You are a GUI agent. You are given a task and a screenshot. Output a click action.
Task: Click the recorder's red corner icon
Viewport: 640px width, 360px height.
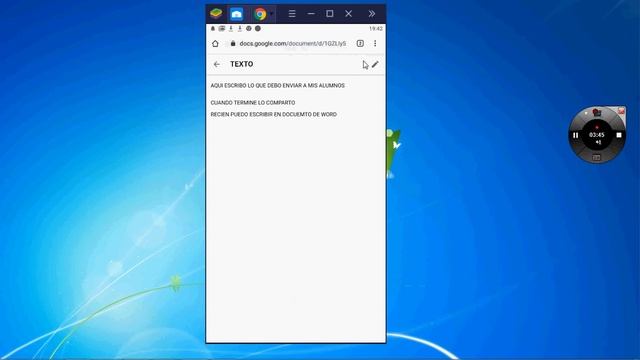click(x=621, y=111)
